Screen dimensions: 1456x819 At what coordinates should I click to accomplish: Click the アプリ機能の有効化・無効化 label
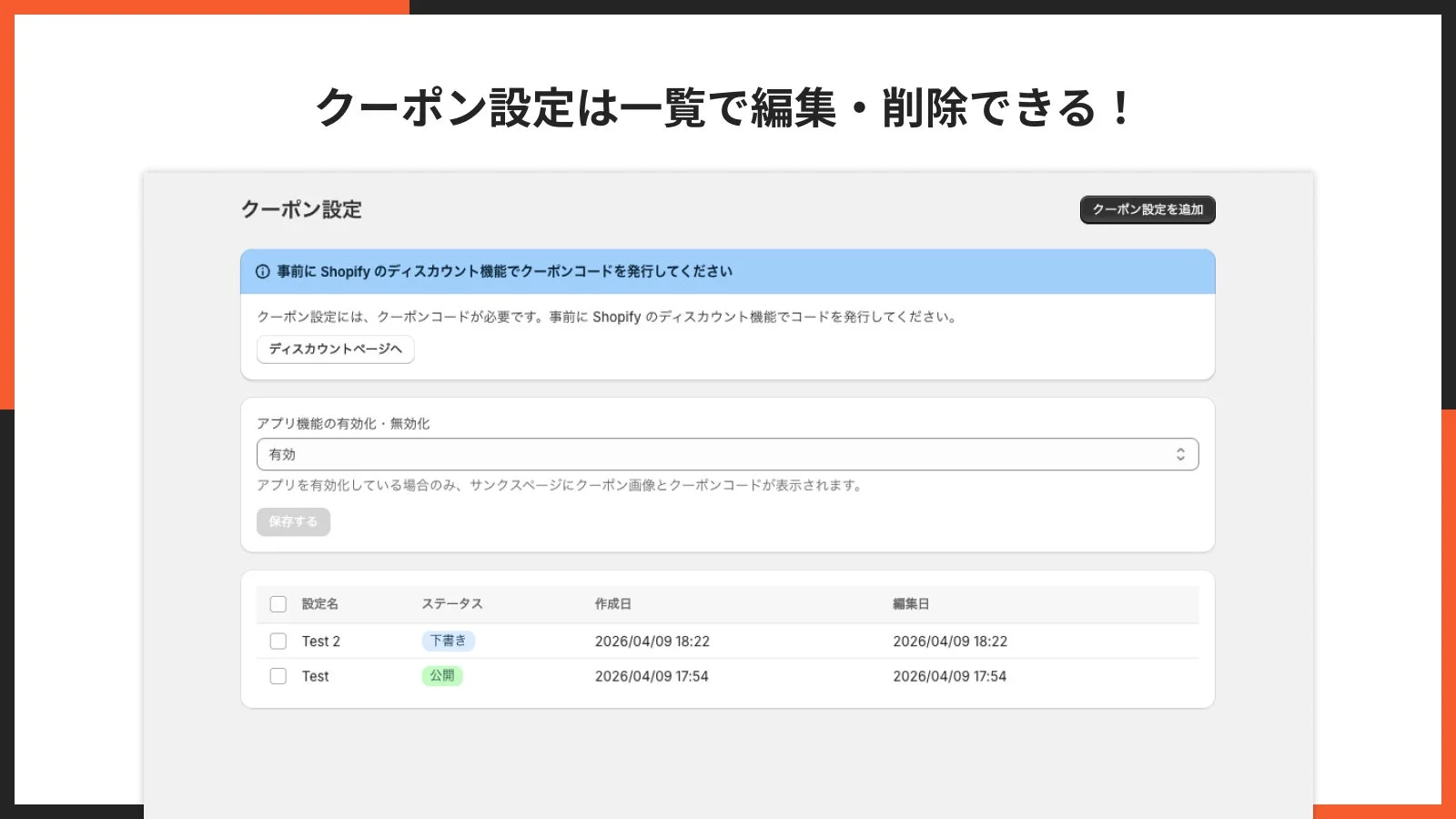tap(343, 423)
